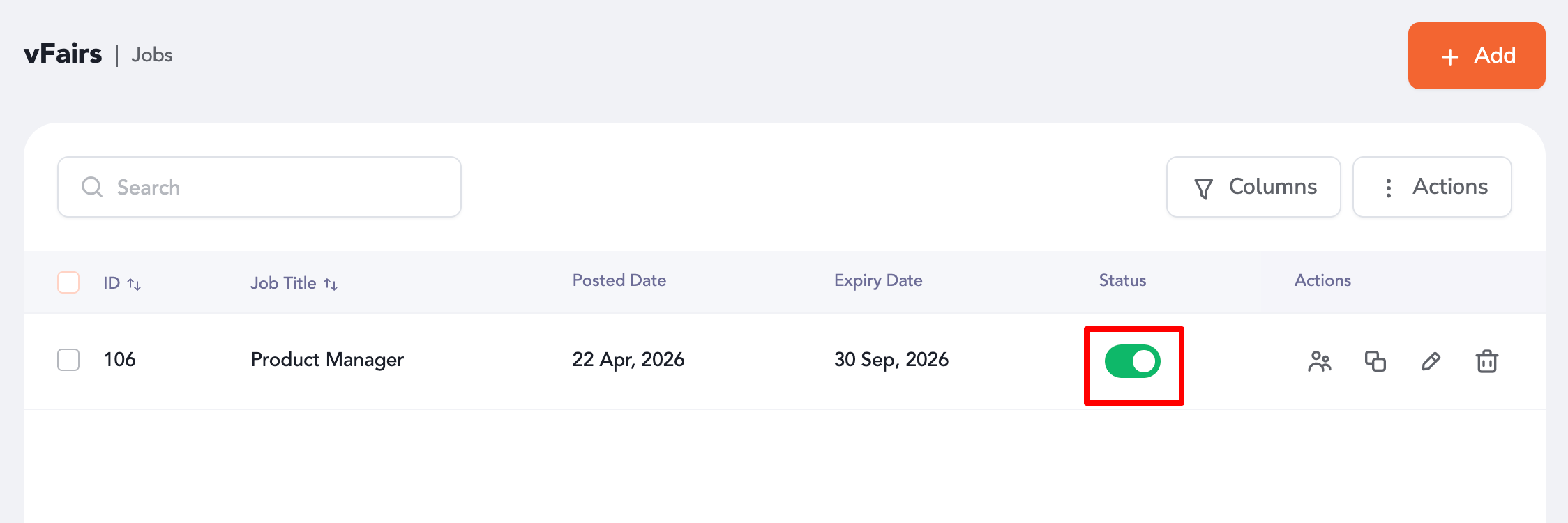Click the Jobs breadcrumb label

pos(151,55)
